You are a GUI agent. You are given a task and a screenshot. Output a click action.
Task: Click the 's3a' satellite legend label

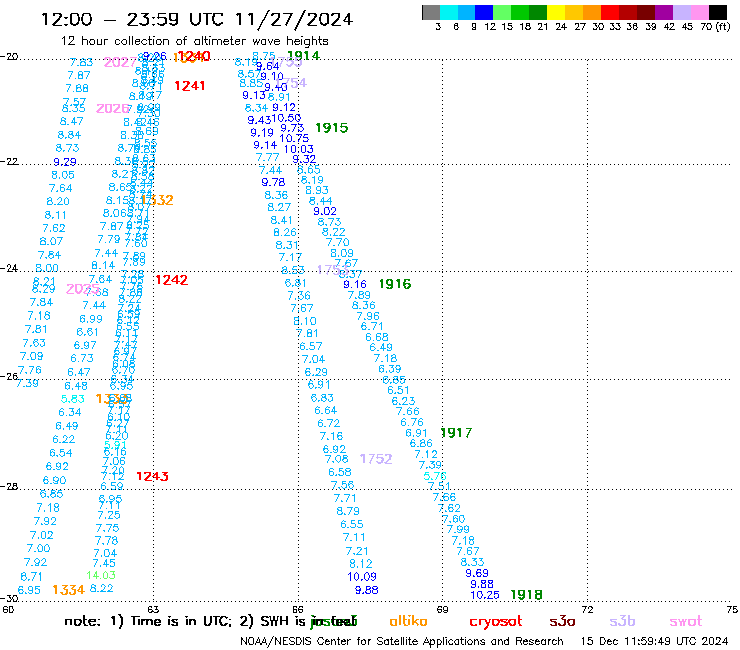tap(562, 622)
